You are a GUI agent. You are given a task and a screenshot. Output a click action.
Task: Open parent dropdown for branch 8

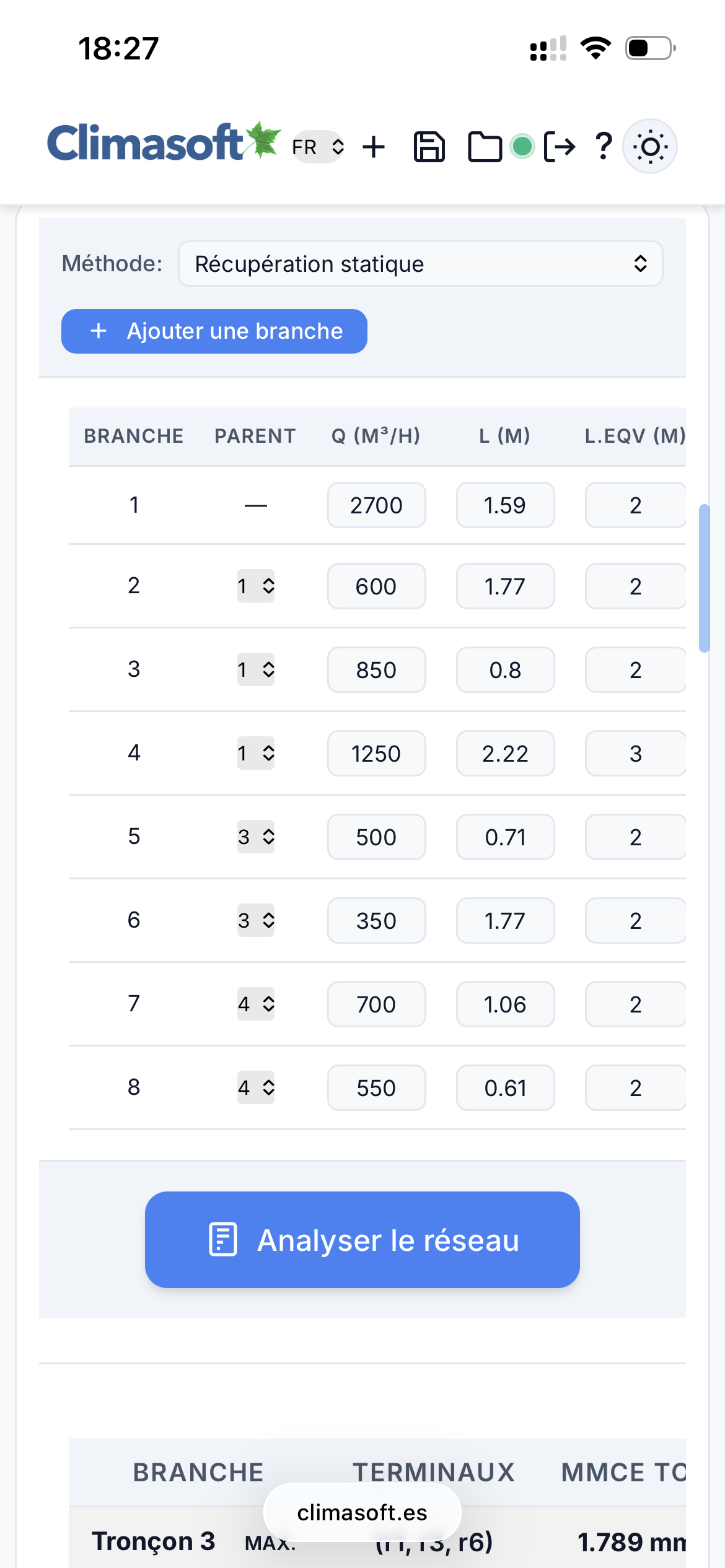[x=256, y=1087]
